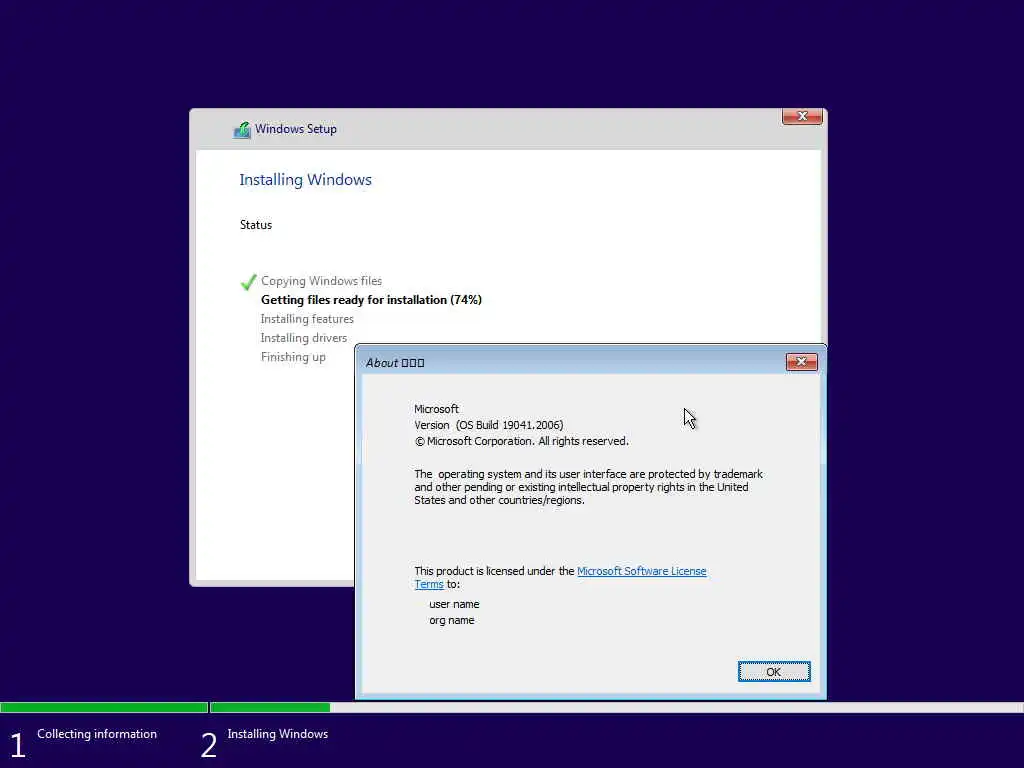This screenshot has width=1024, height=768.
Task: Click the 'Status' label
Action: 255,225
